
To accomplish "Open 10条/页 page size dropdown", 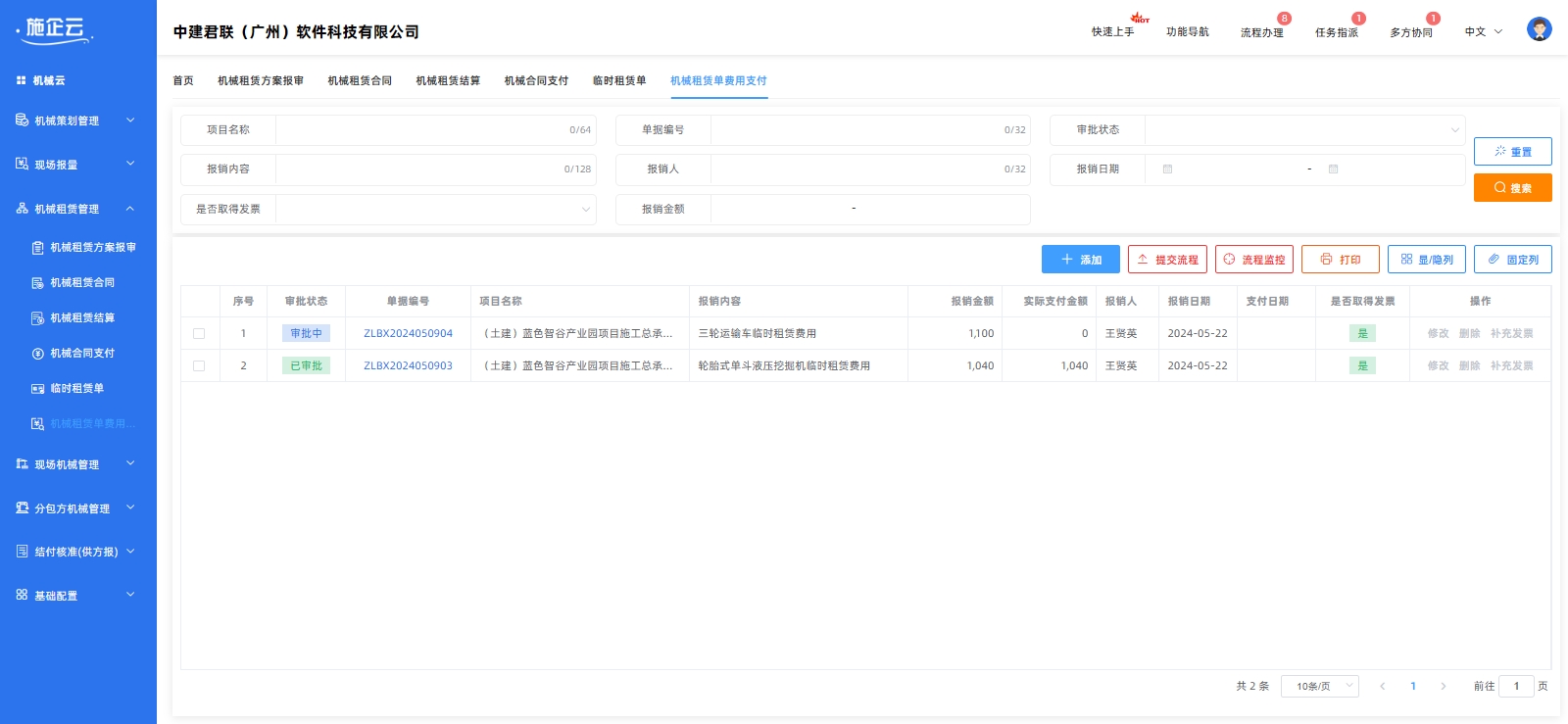I will [x=1319, y=687].
